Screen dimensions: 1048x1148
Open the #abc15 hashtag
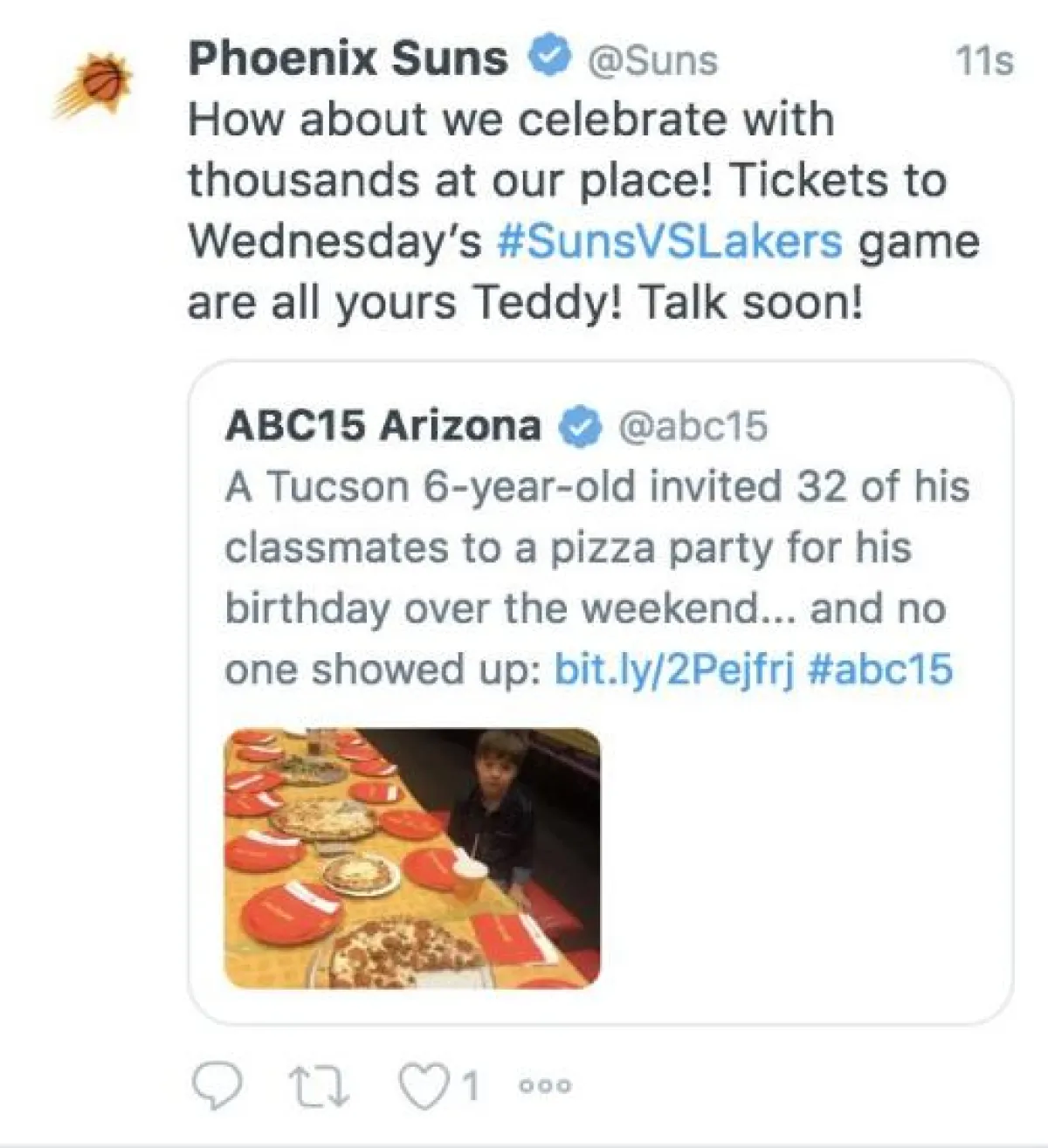tap(880, 670)
